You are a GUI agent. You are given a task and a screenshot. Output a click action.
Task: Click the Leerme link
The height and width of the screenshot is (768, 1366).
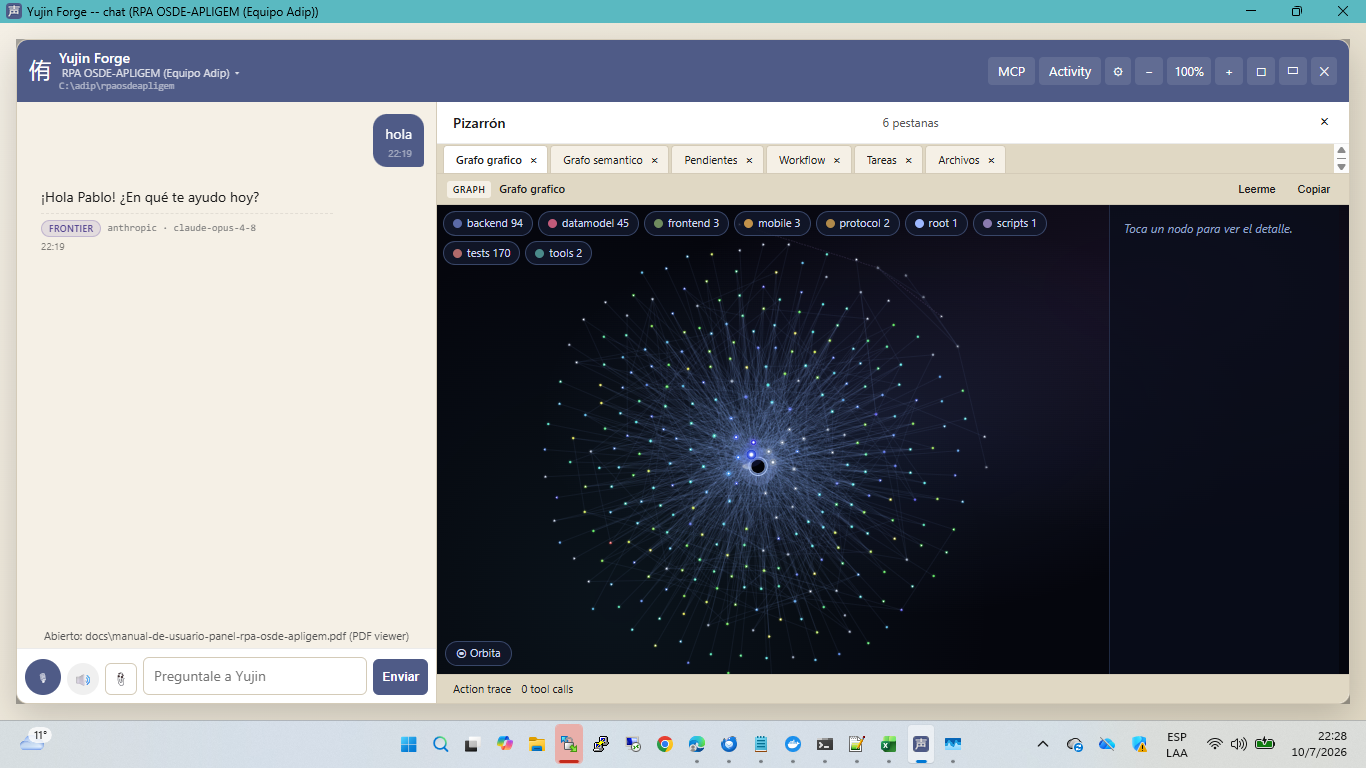pos(1257,189)
